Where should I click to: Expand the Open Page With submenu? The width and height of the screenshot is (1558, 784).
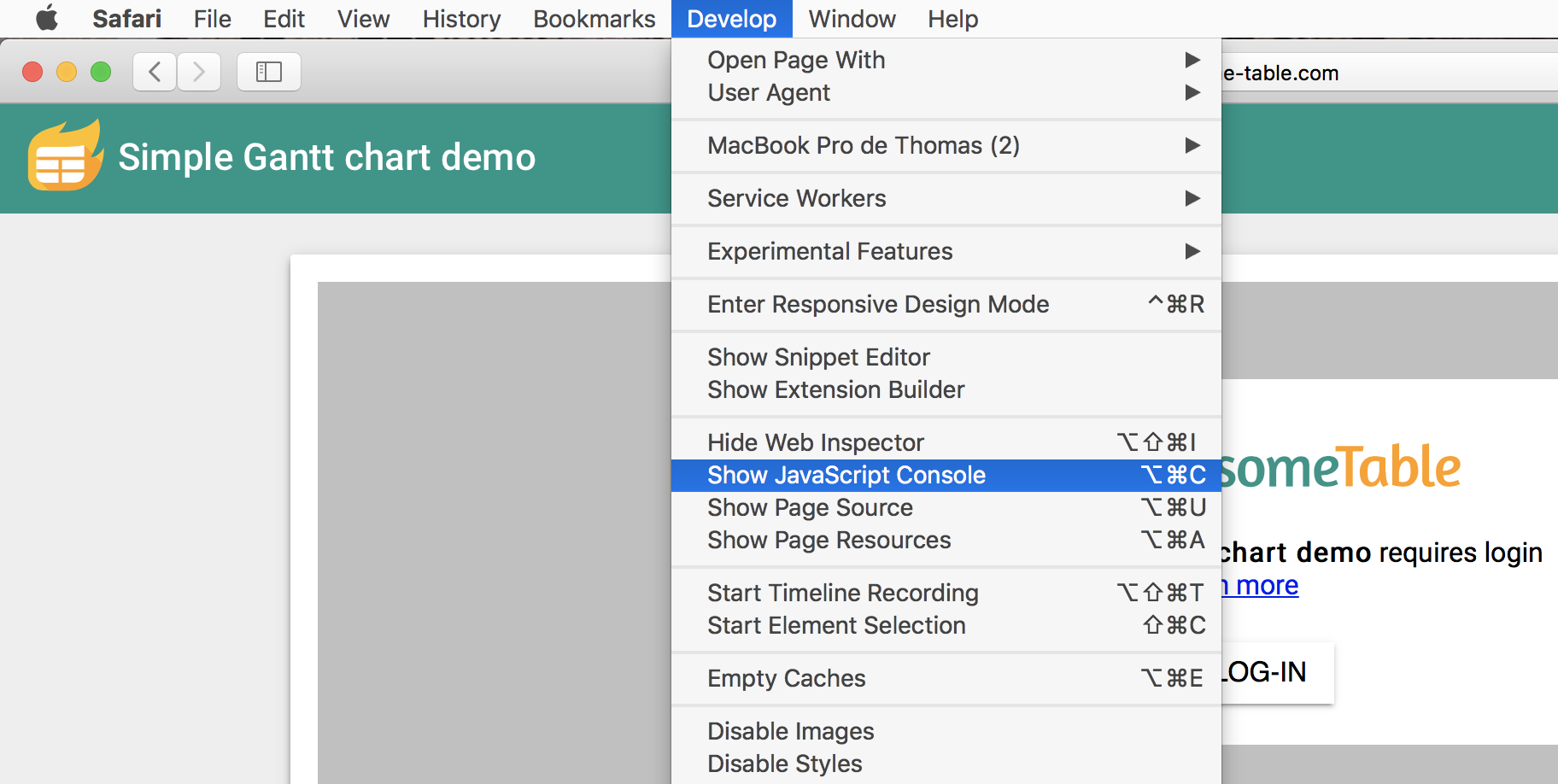(x=946, y=60)
